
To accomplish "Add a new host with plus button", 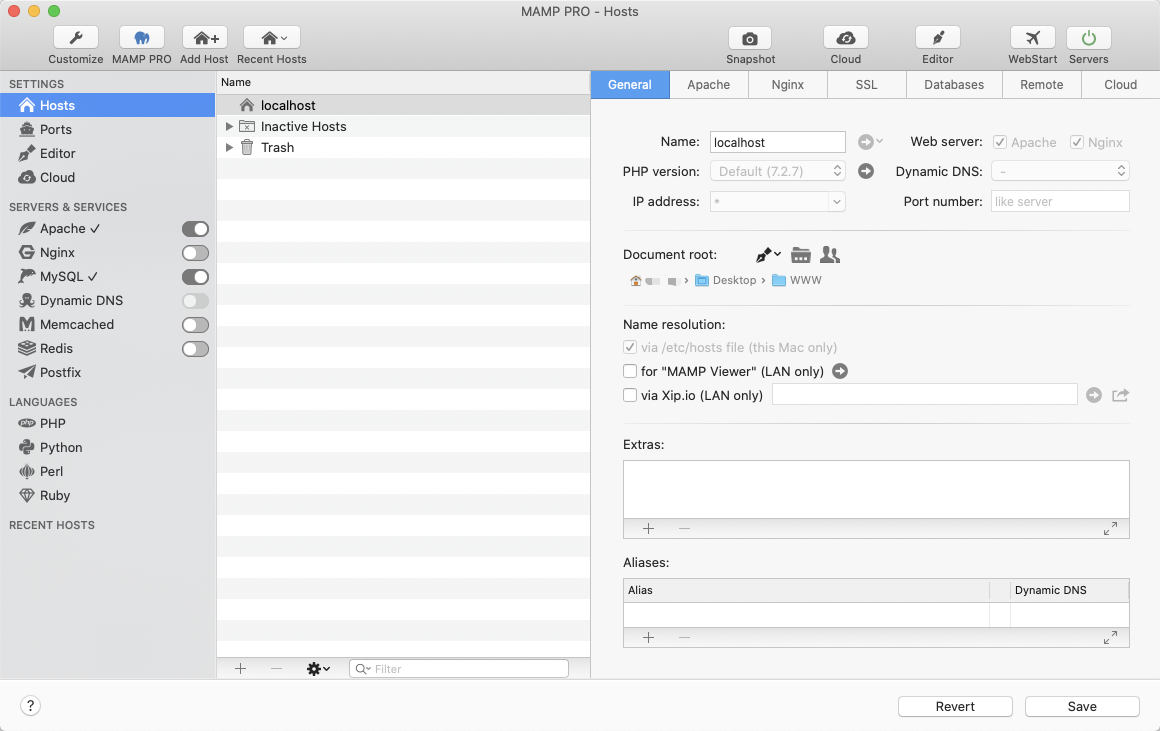I will point(240,669).
